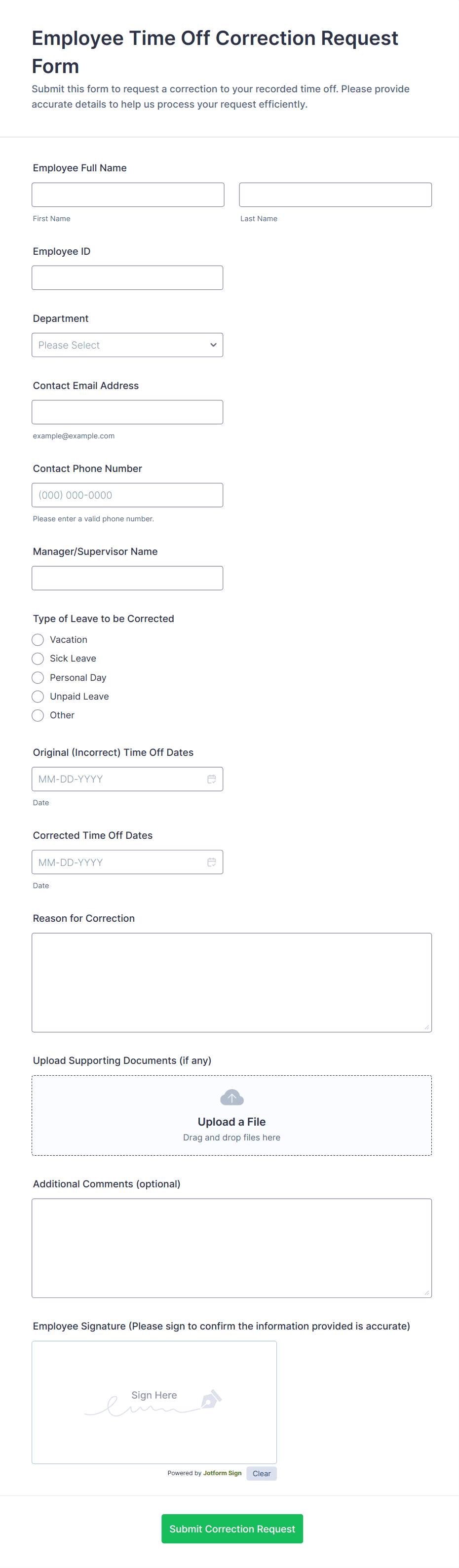The image size is (459, 1568).
Task: Click the Submit Correction Request button
Action: tap(232, 1529)
